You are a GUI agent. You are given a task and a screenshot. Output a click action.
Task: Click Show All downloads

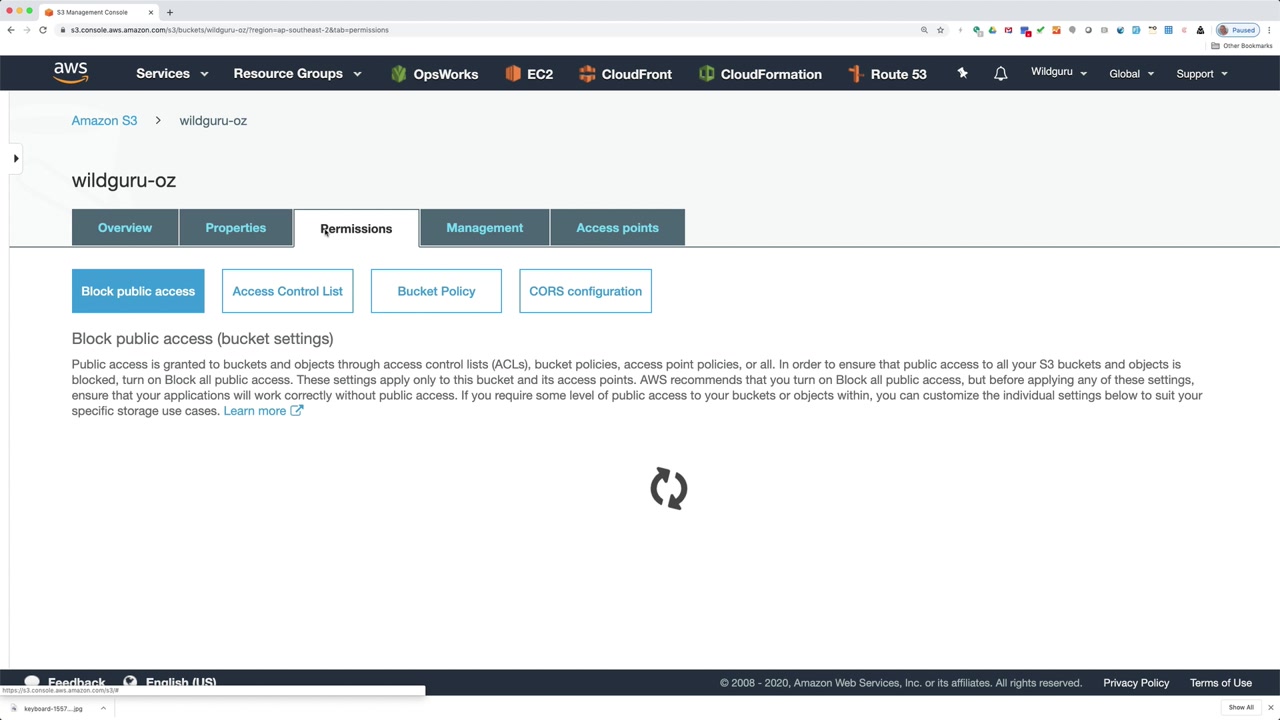coord(1241,708)
